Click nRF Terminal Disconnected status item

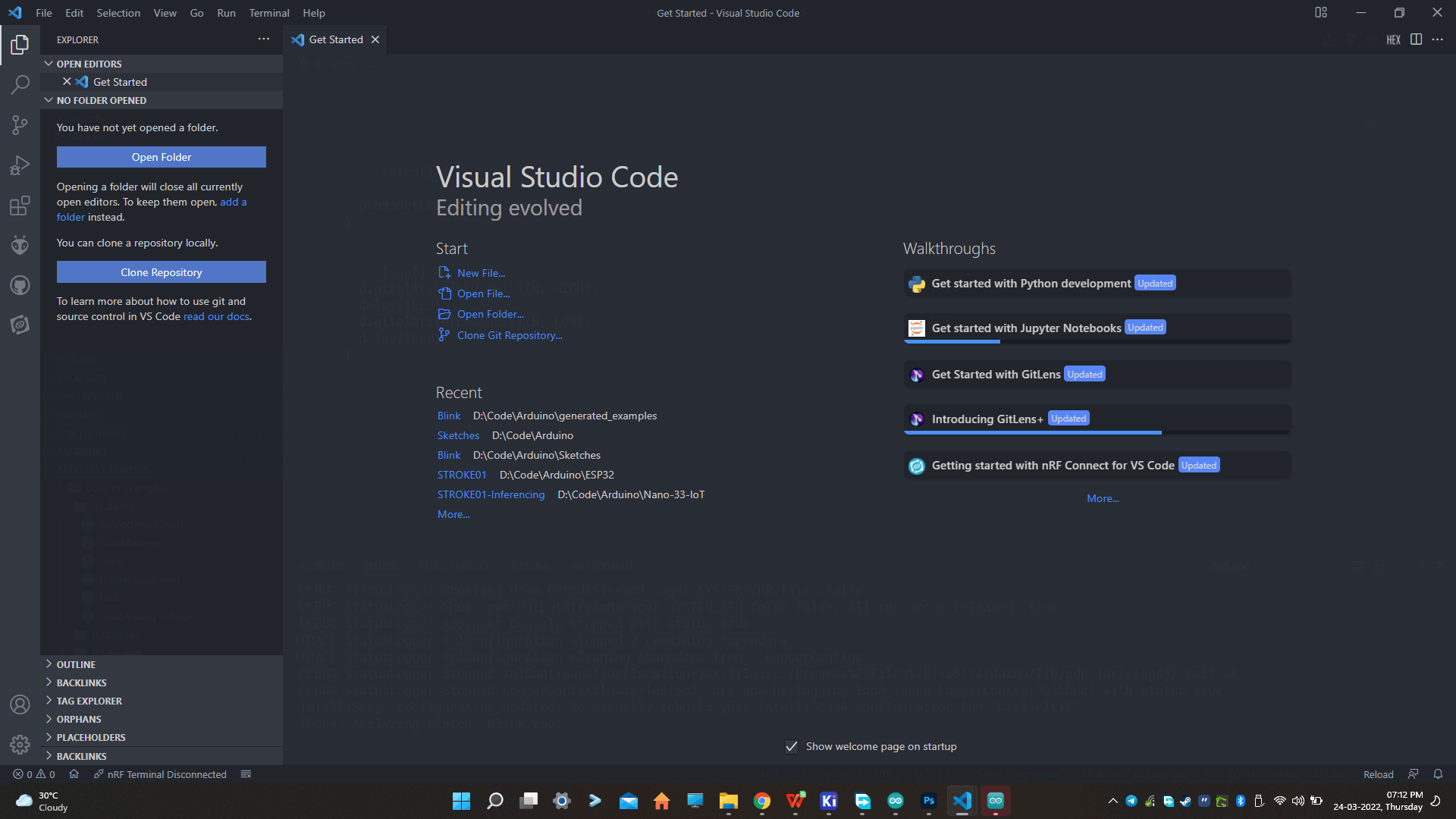click(160, 774)
